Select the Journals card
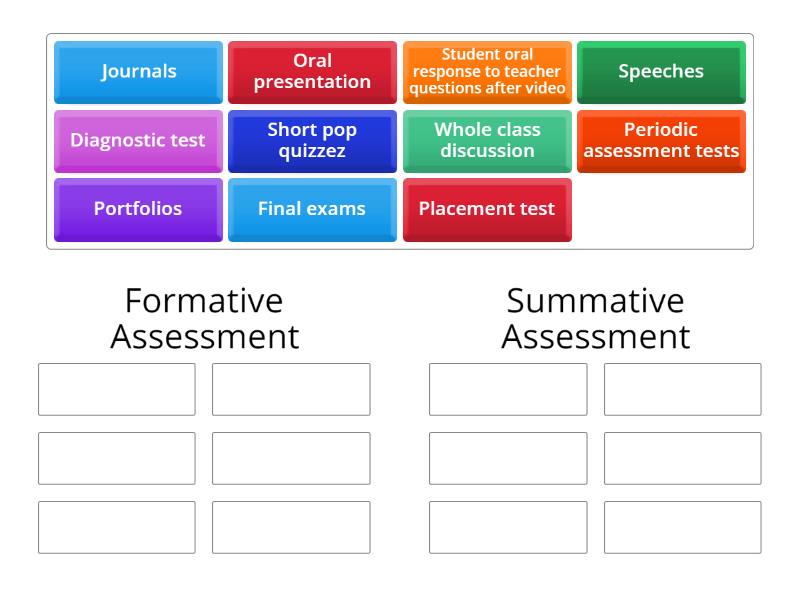 coord(137,71)
